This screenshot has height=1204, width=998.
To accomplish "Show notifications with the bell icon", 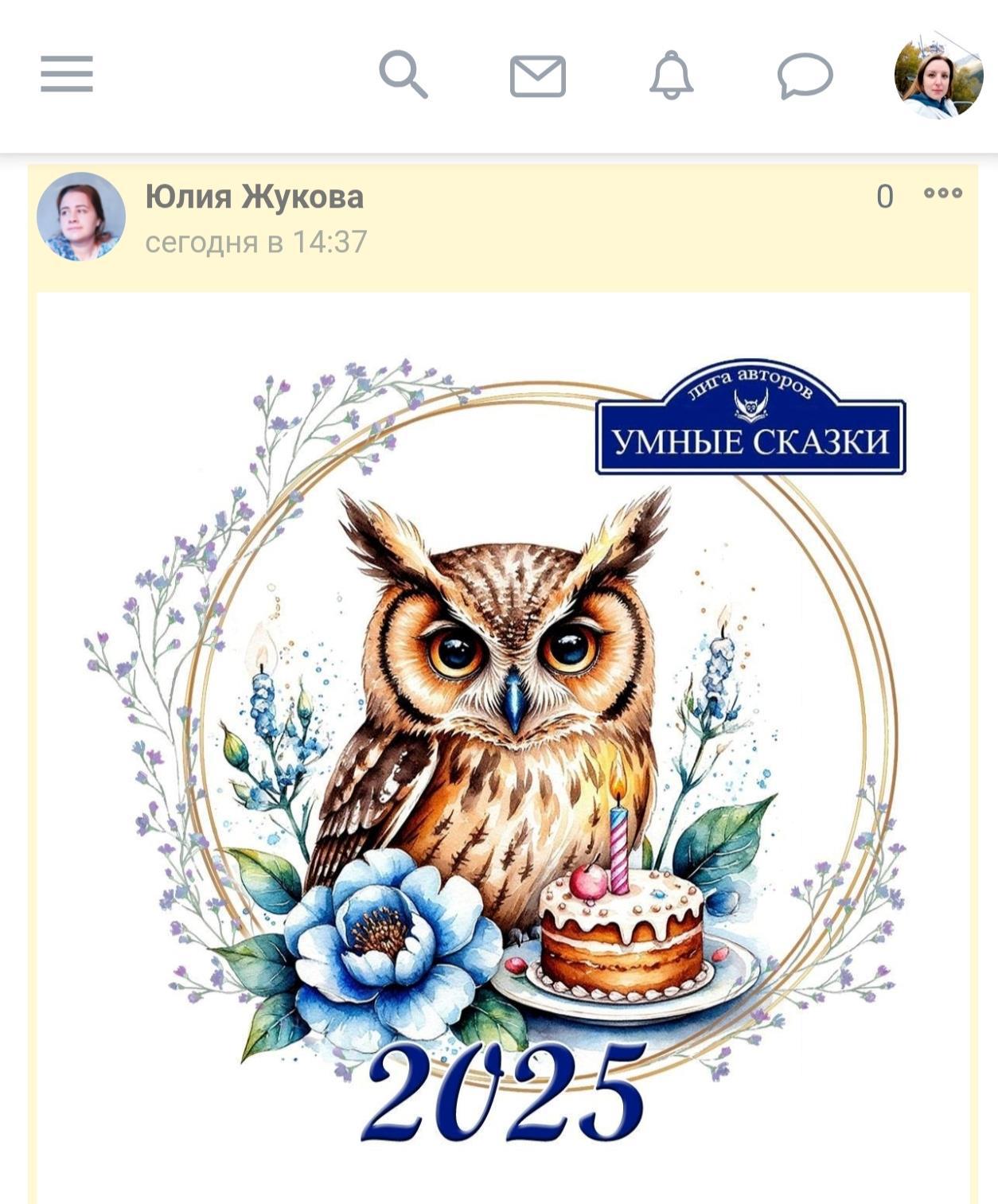I will tap(672, 76).
